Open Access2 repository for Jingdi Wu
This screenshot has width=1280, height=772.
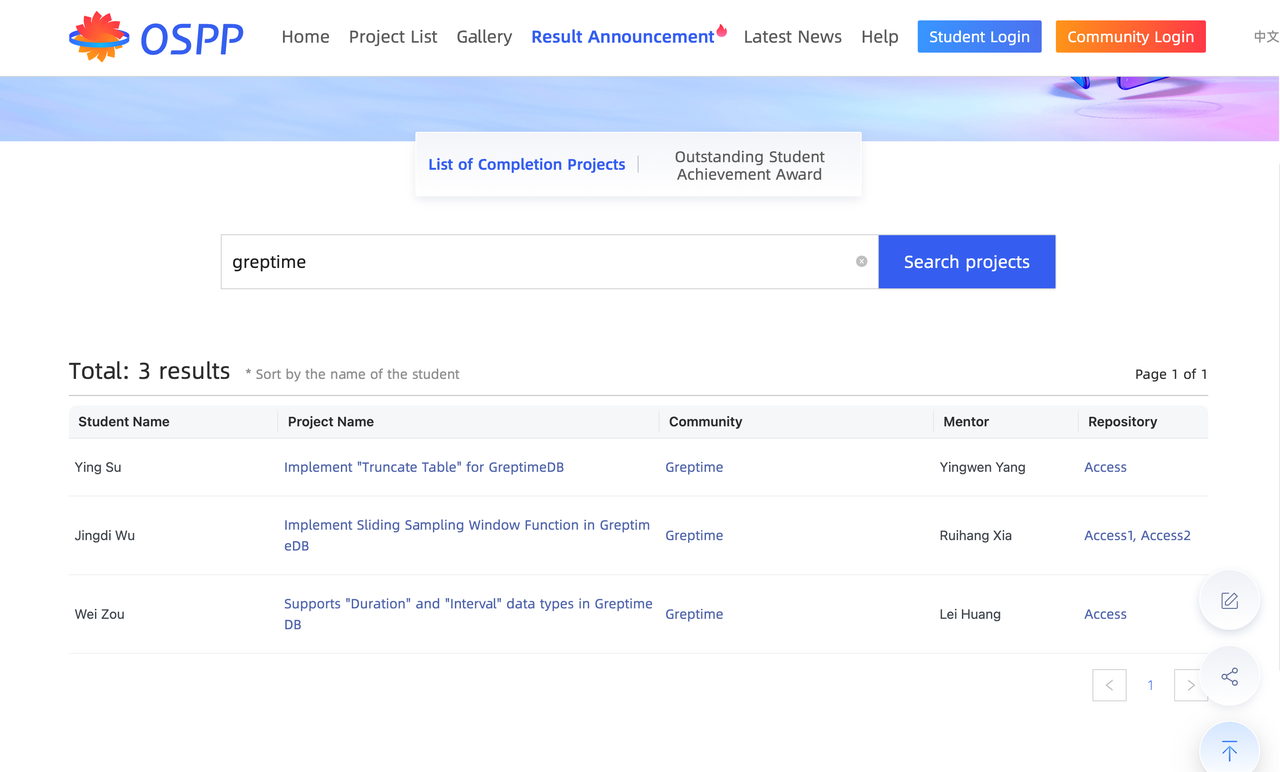(1165, 535)
